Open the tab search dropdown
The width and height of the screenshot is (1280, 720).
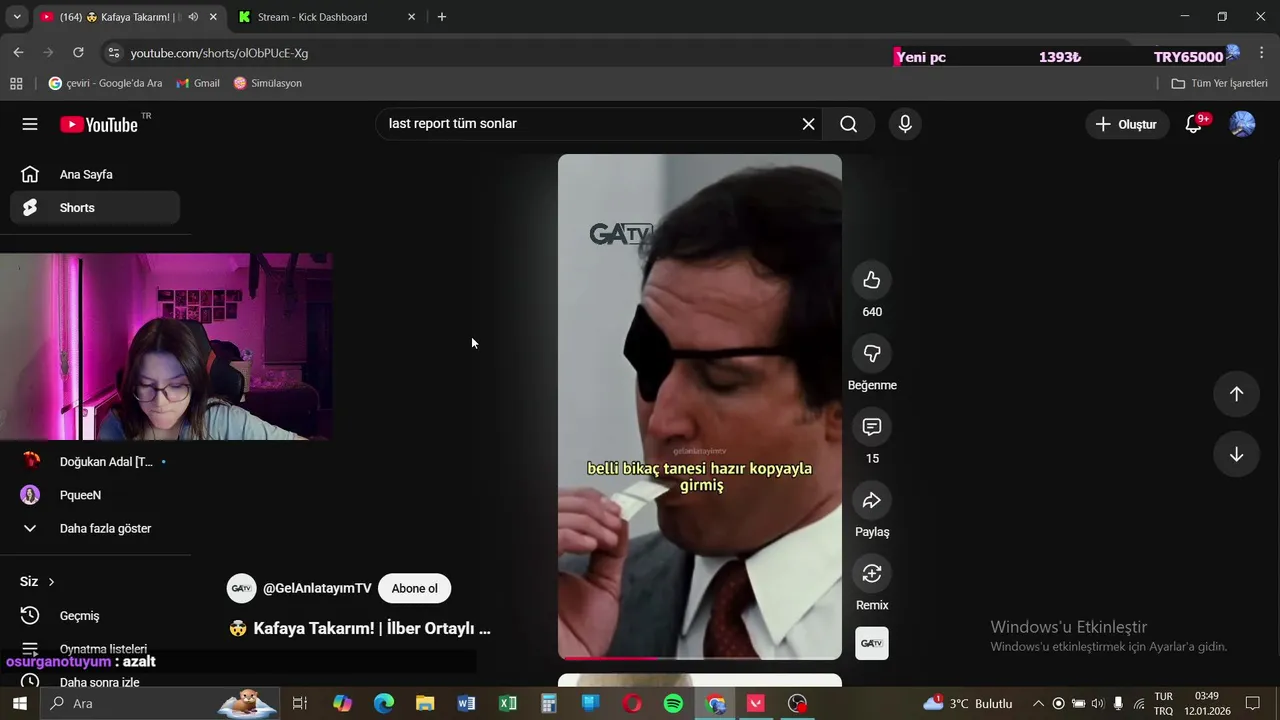(16, 17)
